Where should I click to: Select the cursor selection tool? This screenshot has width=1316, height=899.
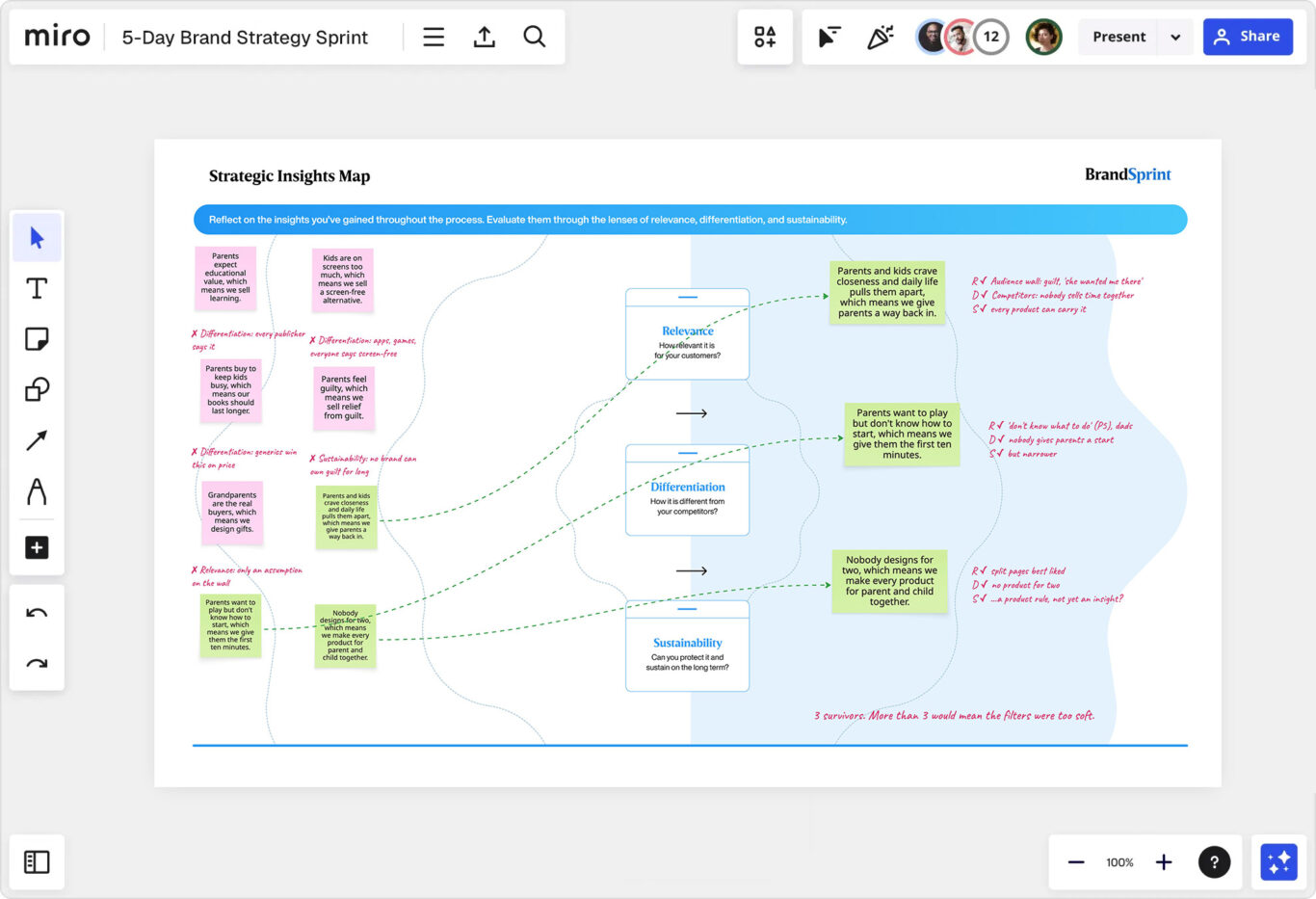37,238
